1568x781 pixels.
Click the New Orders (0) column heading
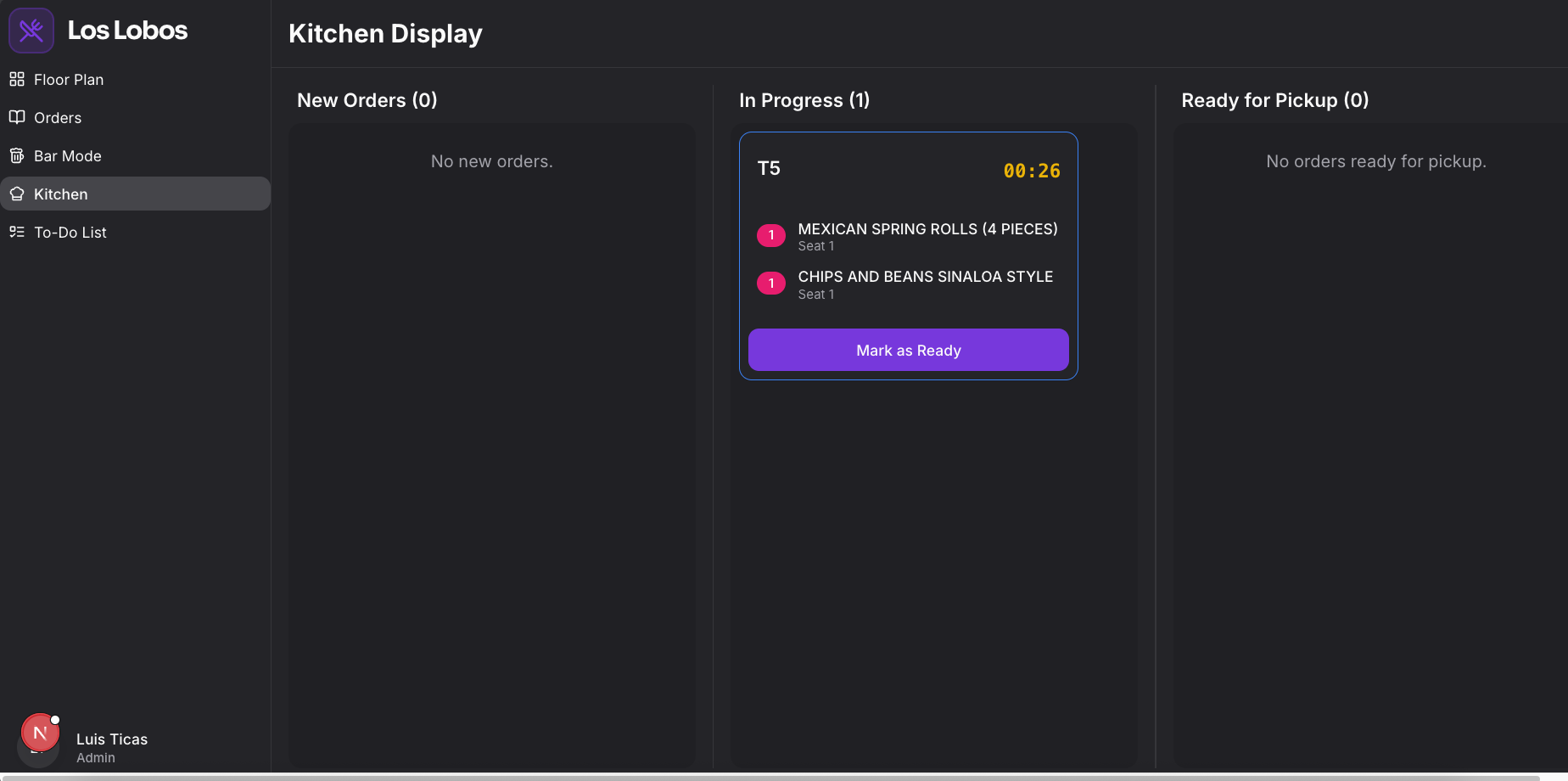point(367,100)
